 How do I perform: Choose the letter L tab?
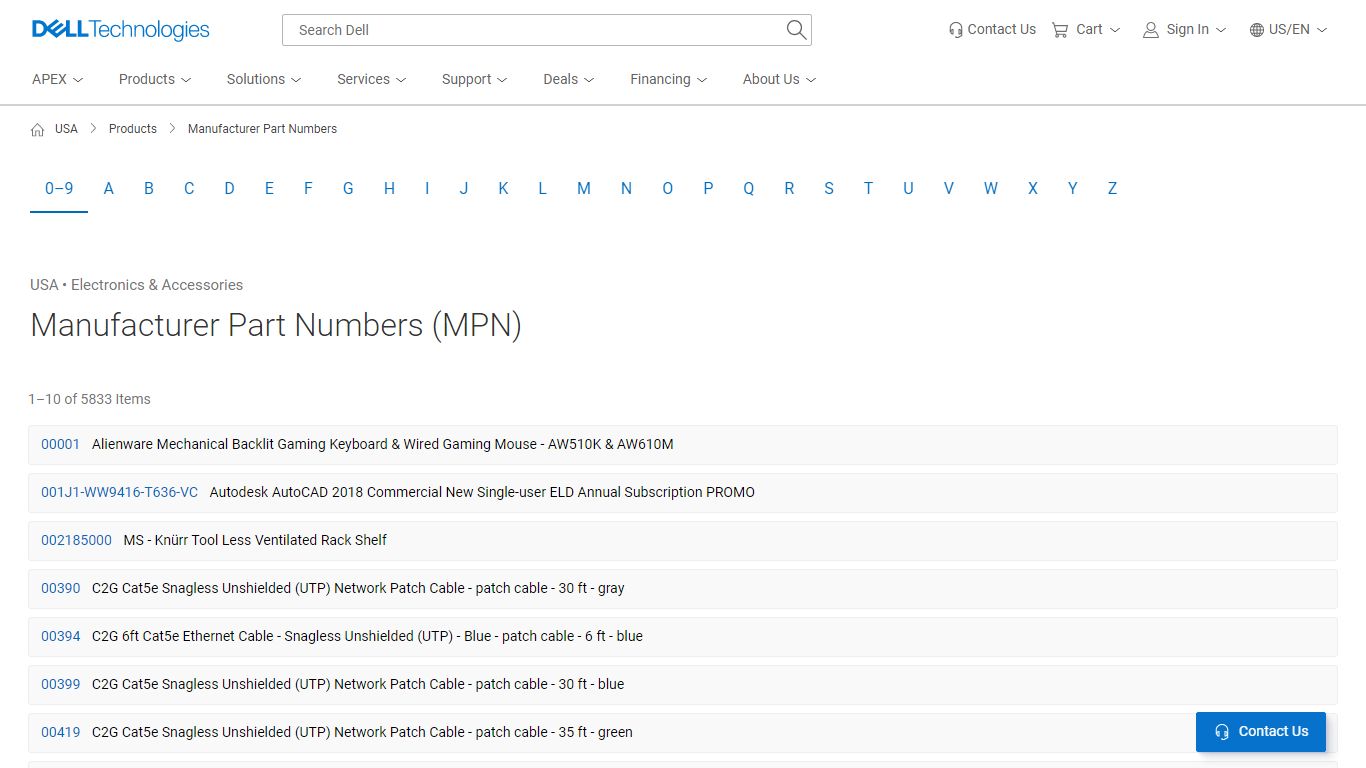(542, 188)
